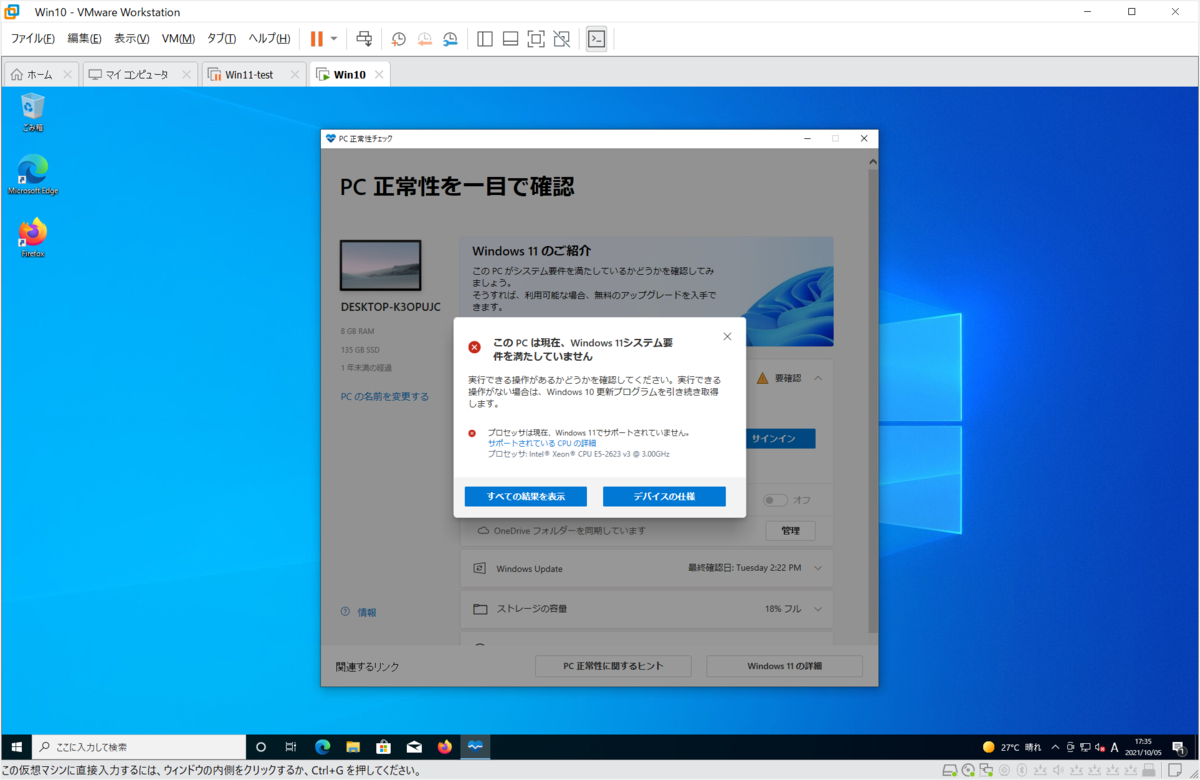Click the 管理 button for OneDrive

(x=790, y=531)
